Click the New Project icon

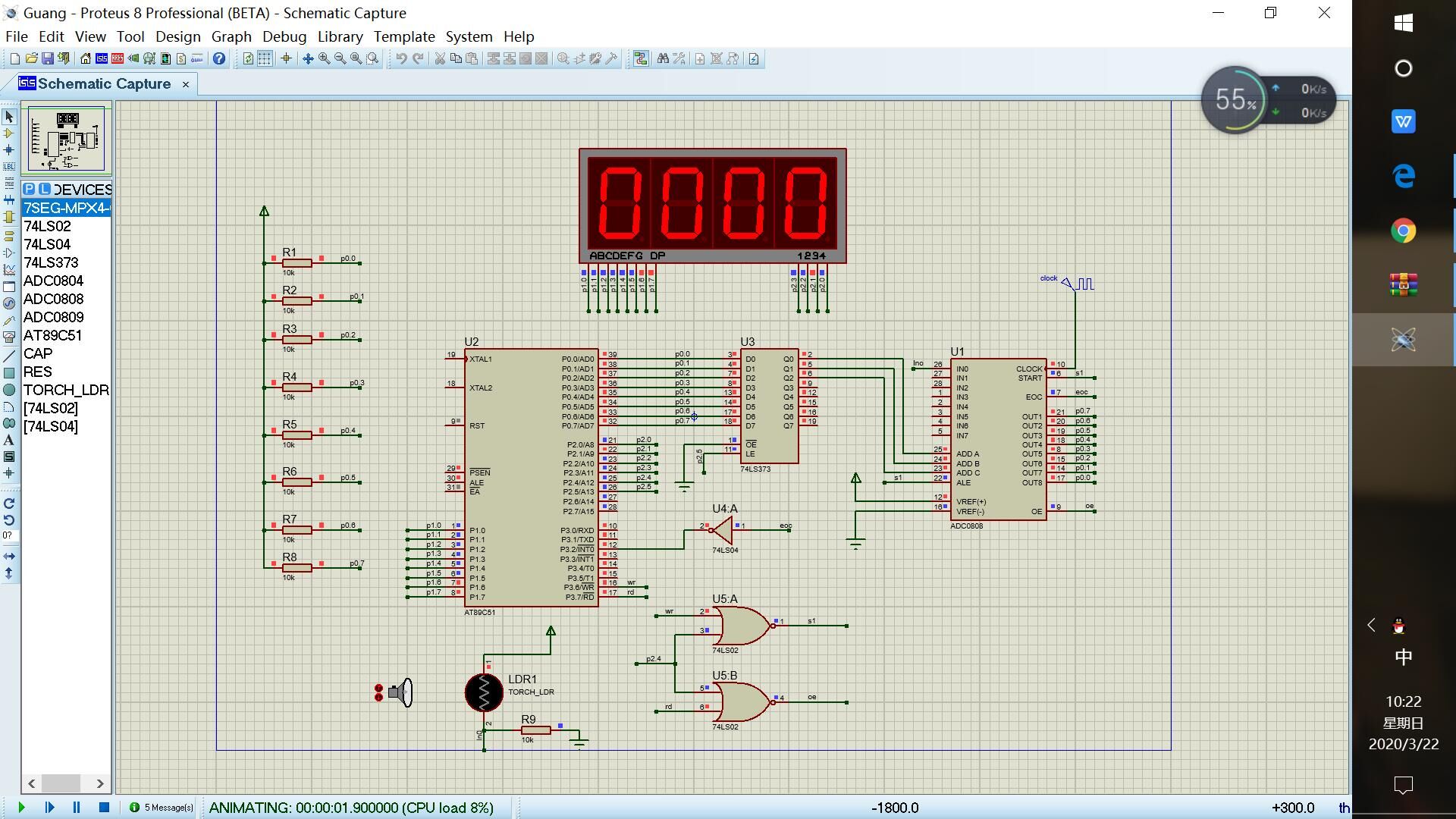point(14,58)
